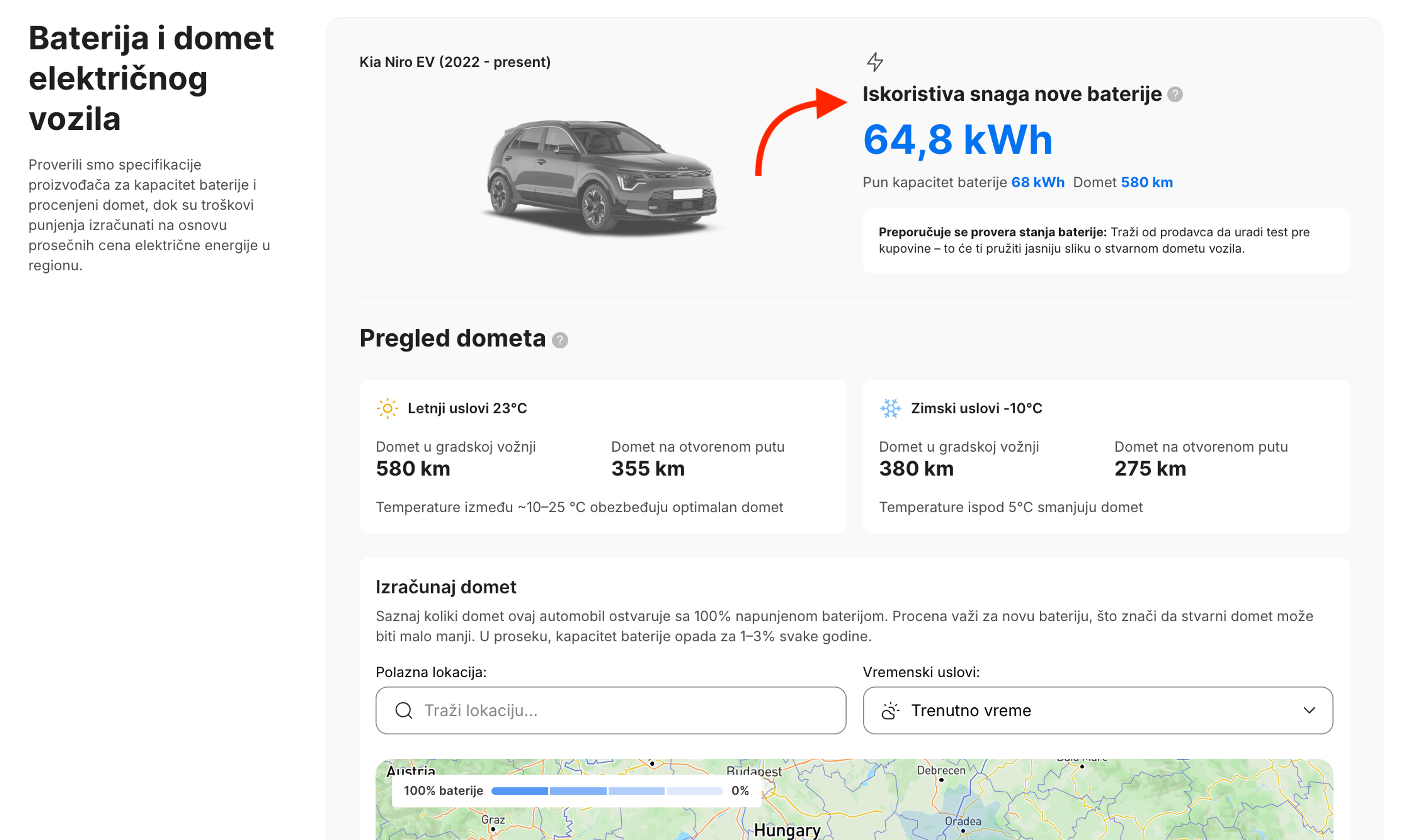Click the Polazna lokacija label

pos(431,673)
